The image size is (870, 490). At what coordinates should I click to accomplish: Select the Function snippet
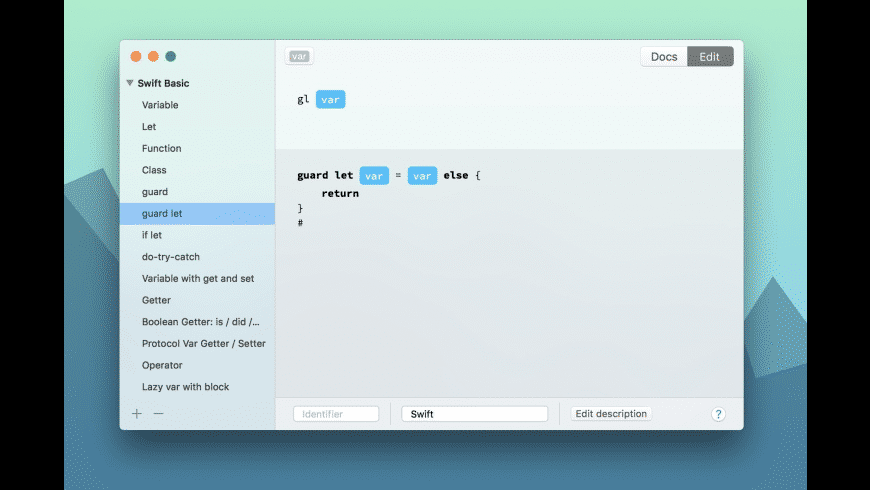tap(198, 148)
